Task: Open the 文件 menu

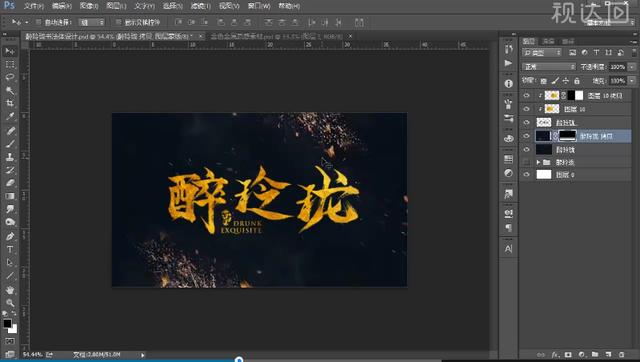Action: tap(34, 6)
